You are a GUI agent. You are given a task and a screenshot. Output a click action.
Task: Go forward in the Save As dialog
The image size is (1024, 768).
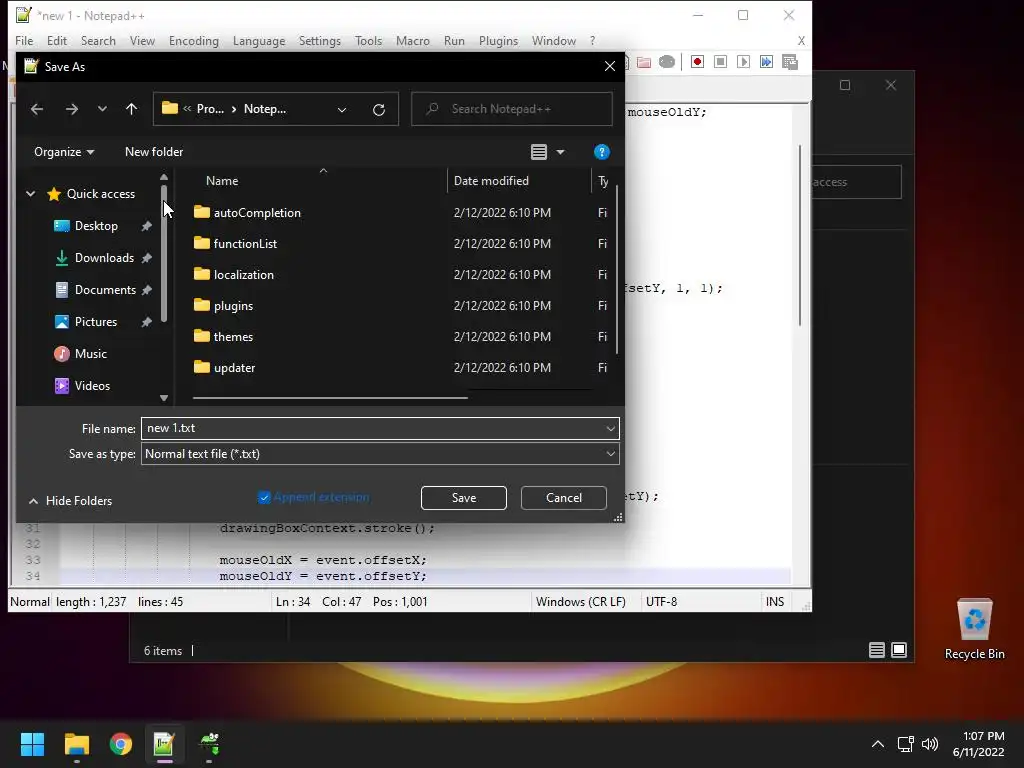[x=72, y=109]
